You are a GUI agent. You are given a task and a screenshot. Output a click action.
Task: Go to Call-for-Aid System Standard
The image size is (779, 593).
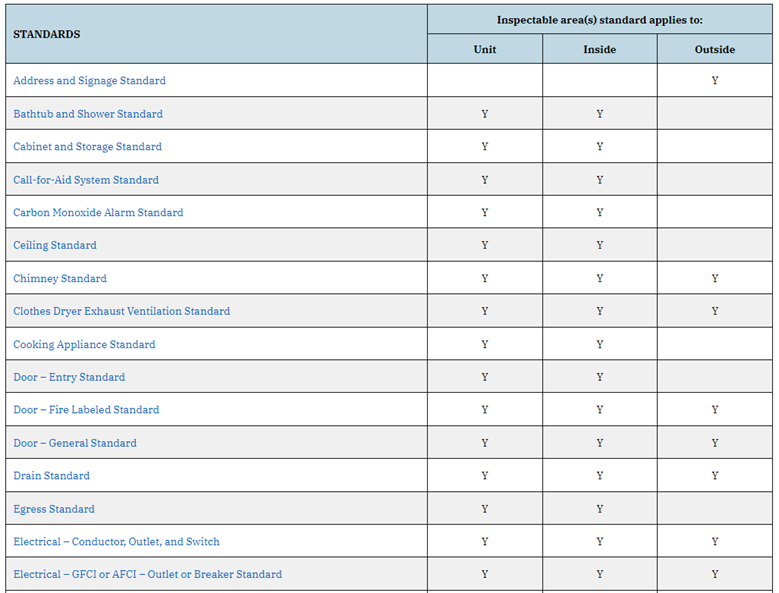[86, 180]
